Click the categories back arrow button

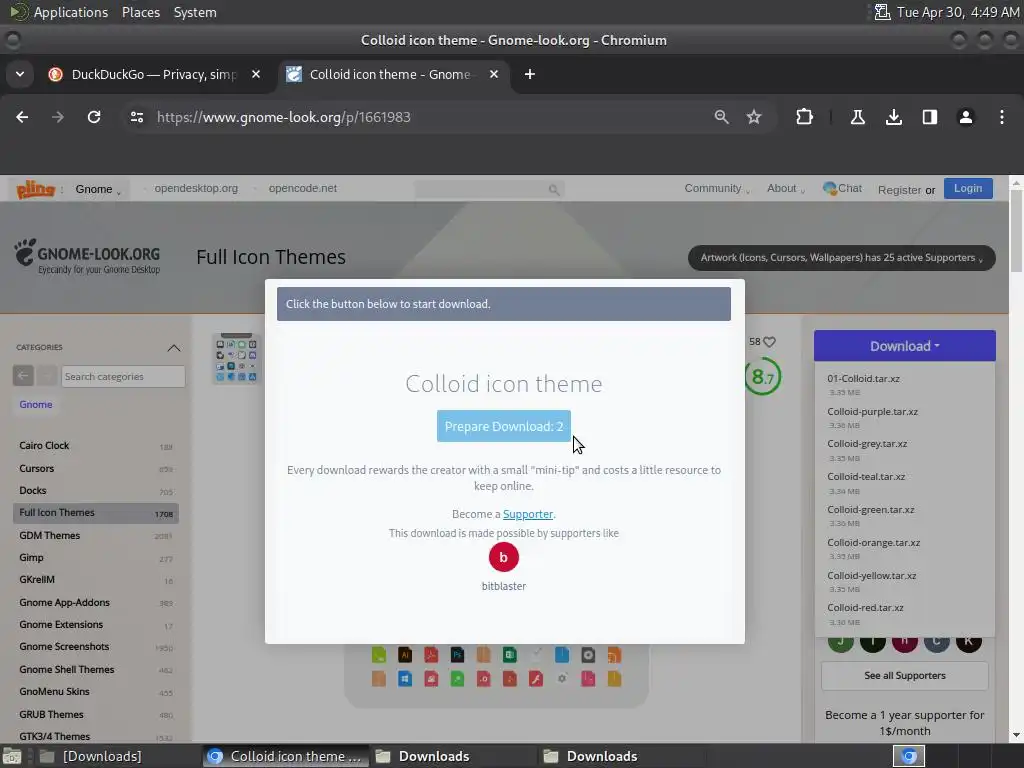click(23, 376)
